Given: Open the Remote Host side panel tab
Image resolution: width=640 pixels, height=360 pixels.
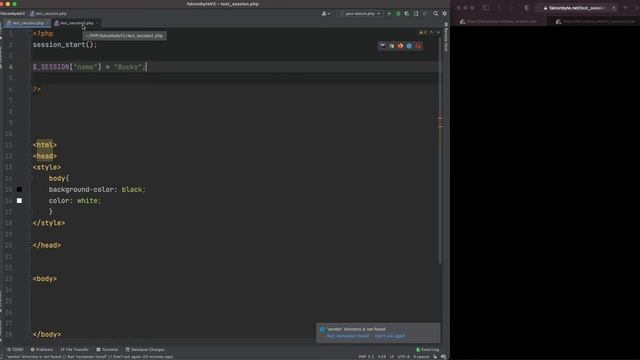Looking at the screenshot, I should (446, 37).
